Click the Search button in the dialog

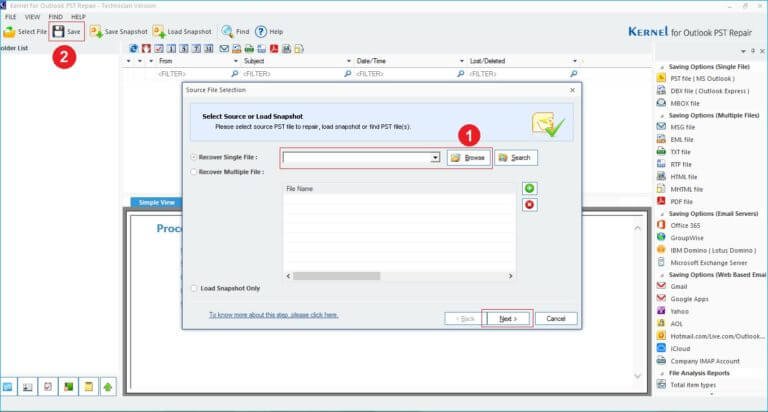point(515,158)
